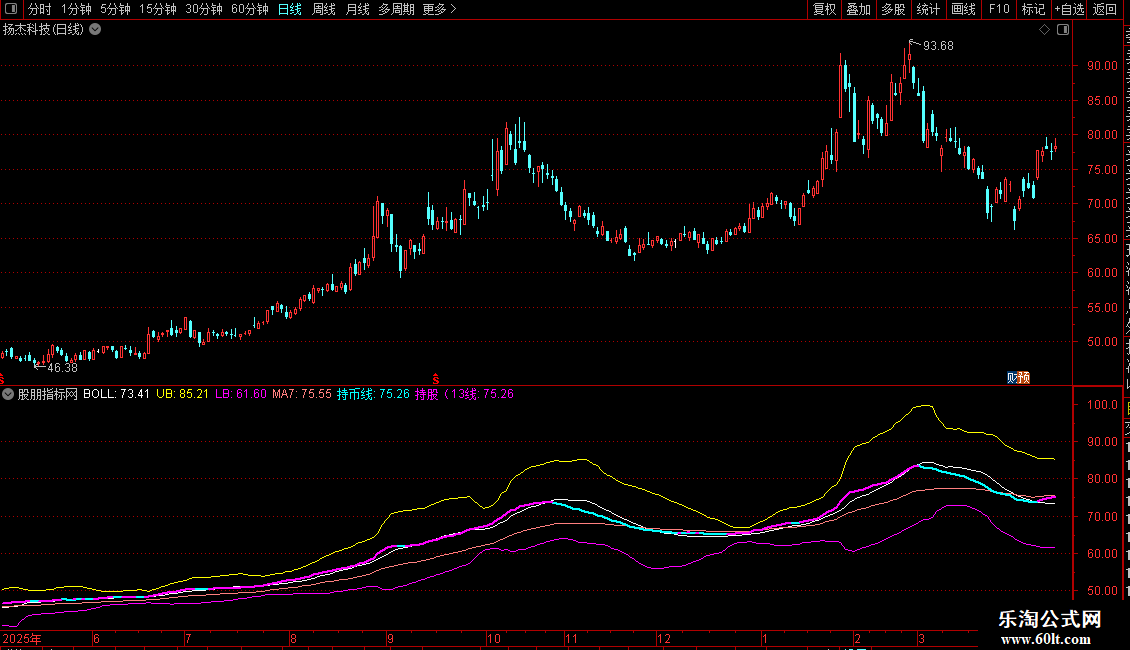Select the 30分钟 period

[x=203, y=9]
